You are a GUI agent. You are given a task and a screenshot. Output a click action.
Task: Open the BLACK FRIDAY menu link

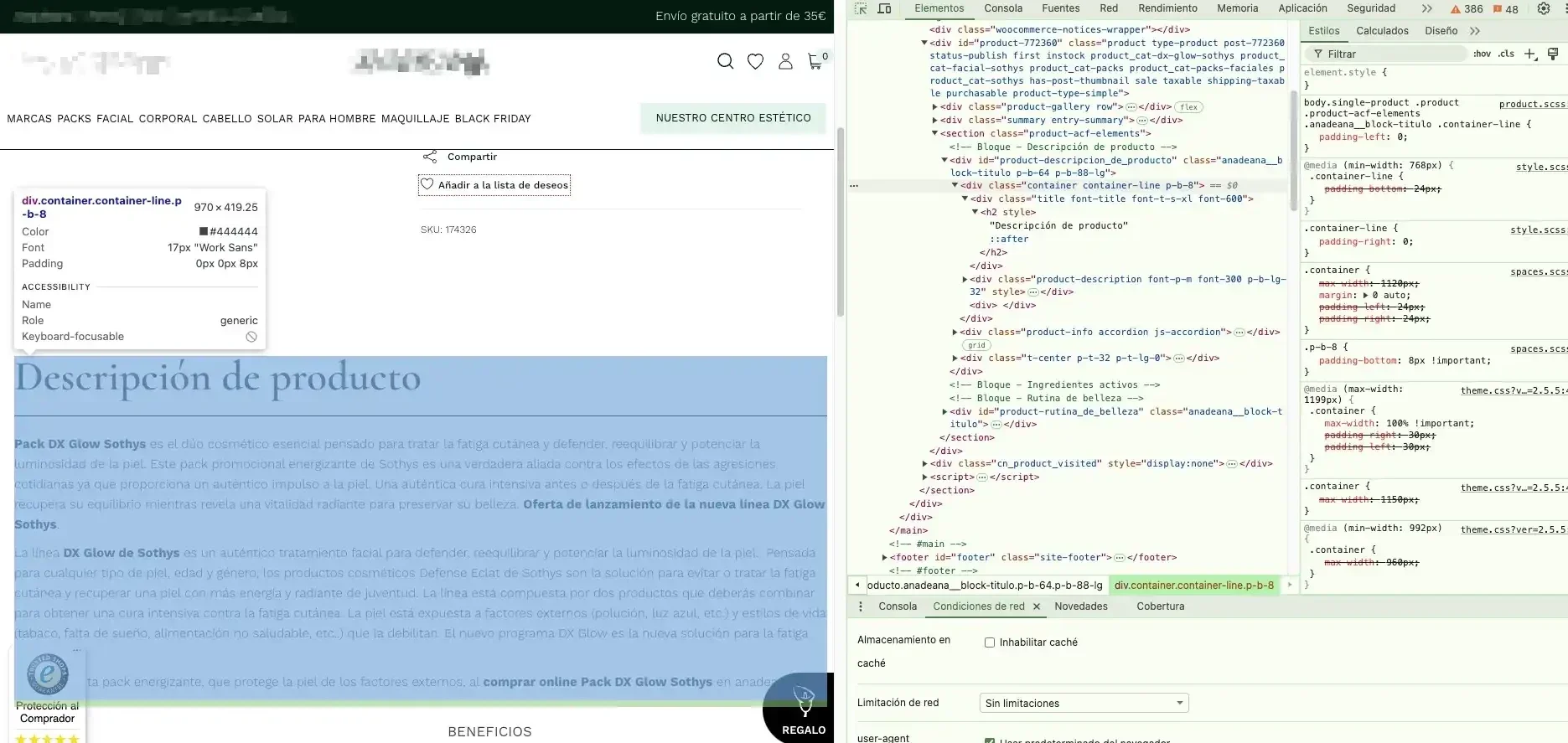click(493, 119)
